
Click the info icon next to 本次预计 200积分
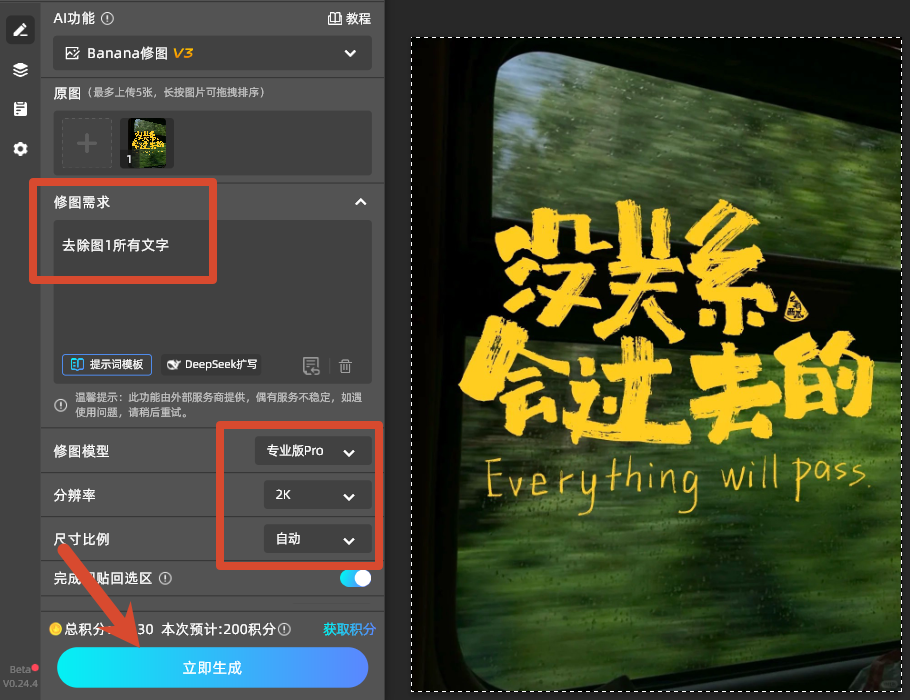tap(284, 629)
